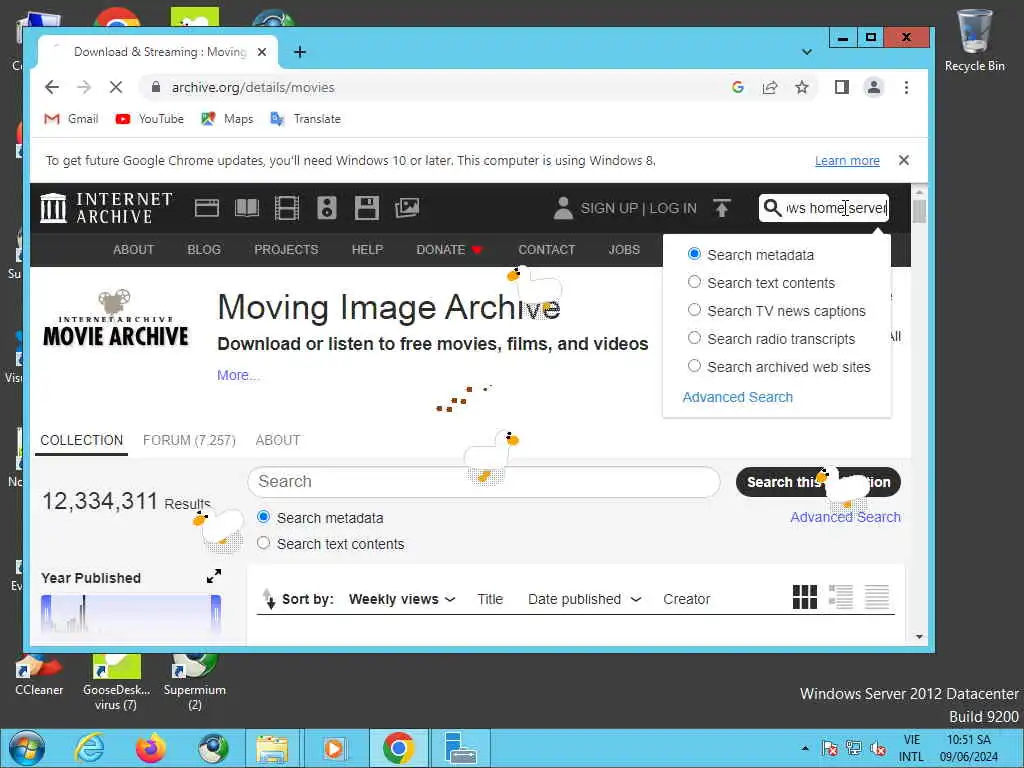Click the Chrome address bar URL
Viewport: 1024px width, 768px height.
point(253,88)
